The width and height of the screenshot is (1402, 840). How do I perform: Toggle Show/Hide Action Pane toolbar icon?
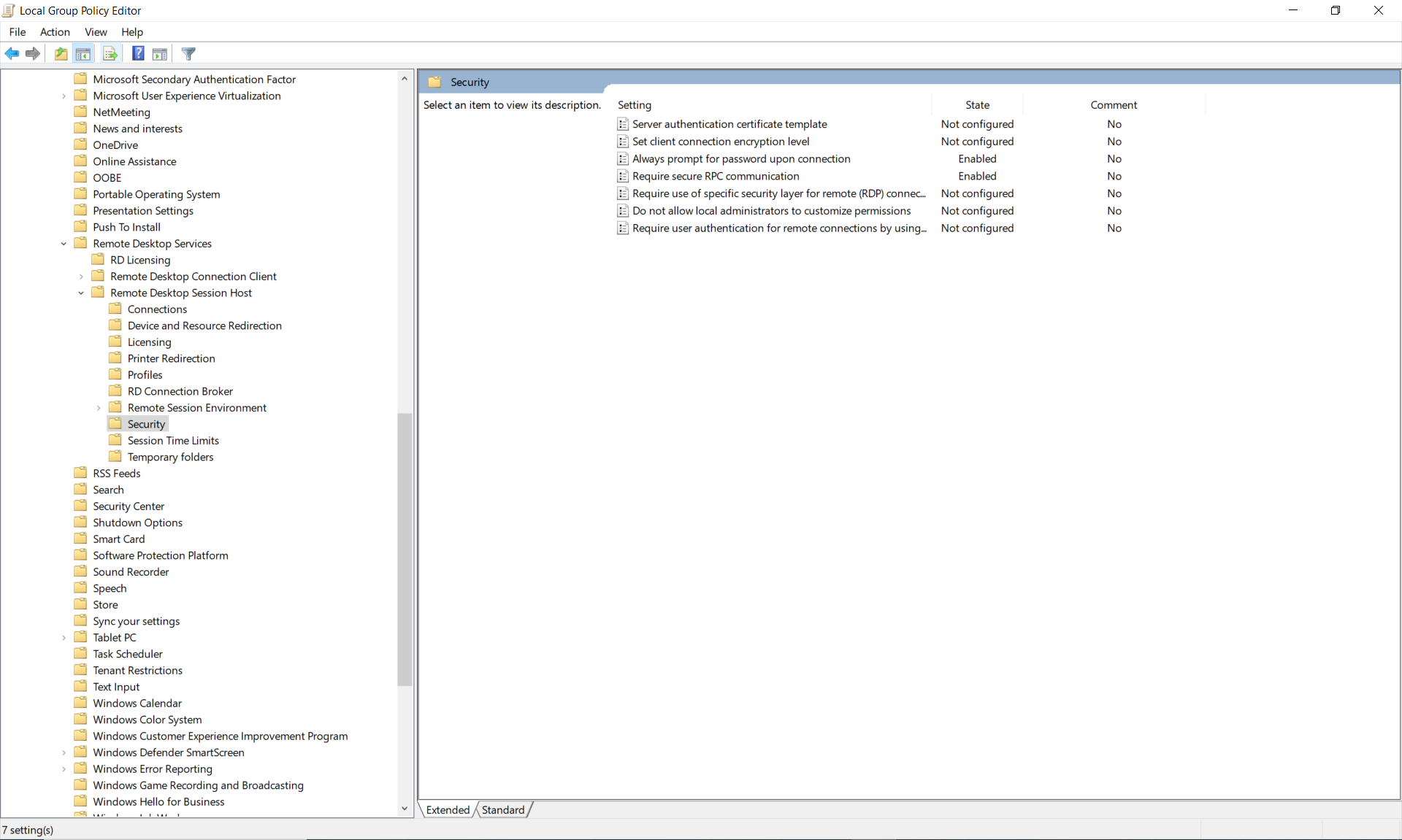(160, 53)
